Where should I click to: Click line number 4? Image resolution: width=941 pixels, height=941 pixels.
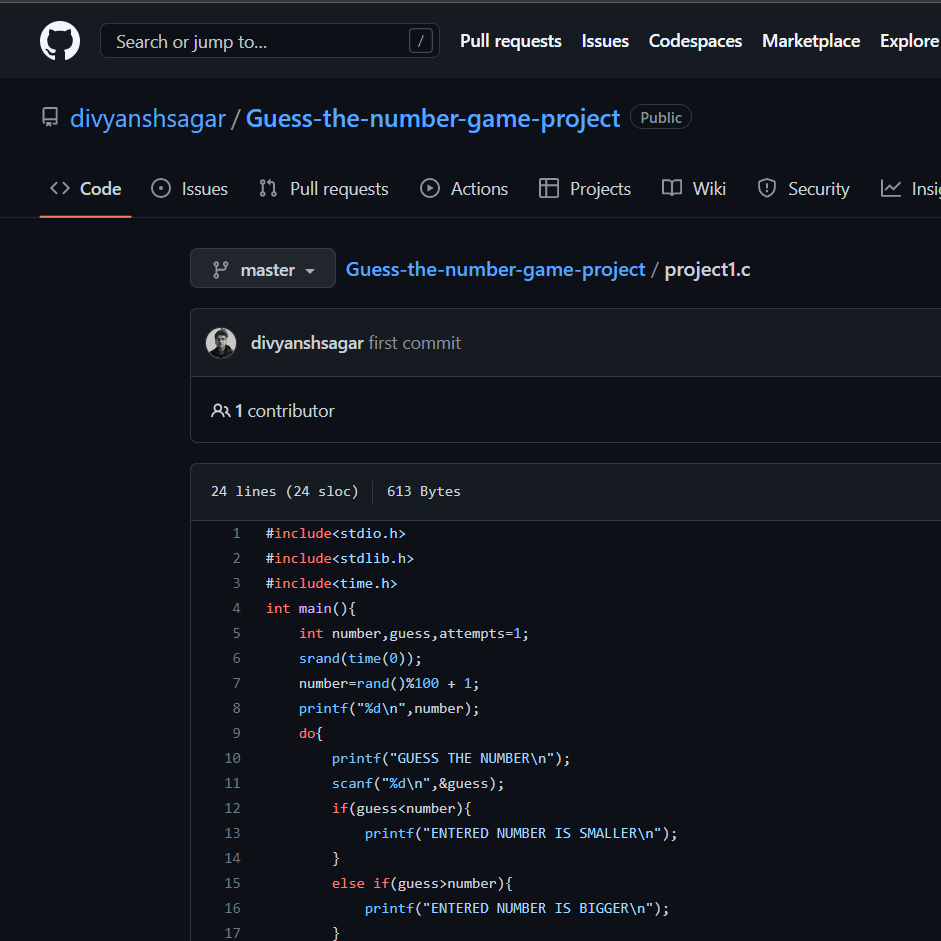(x=236, y=608)
